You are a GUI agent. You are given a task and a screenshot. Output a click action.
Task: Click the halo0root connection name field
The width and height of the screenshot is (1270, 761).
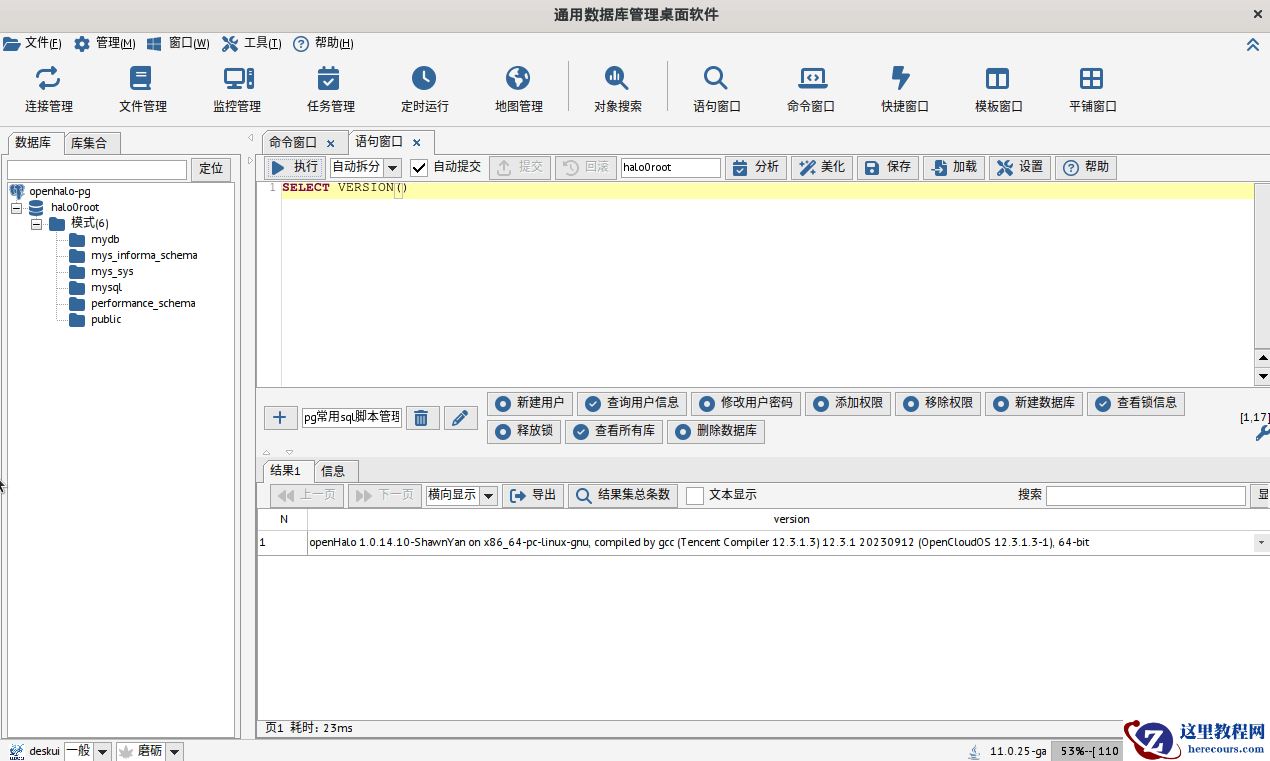(x=670, y=168)
